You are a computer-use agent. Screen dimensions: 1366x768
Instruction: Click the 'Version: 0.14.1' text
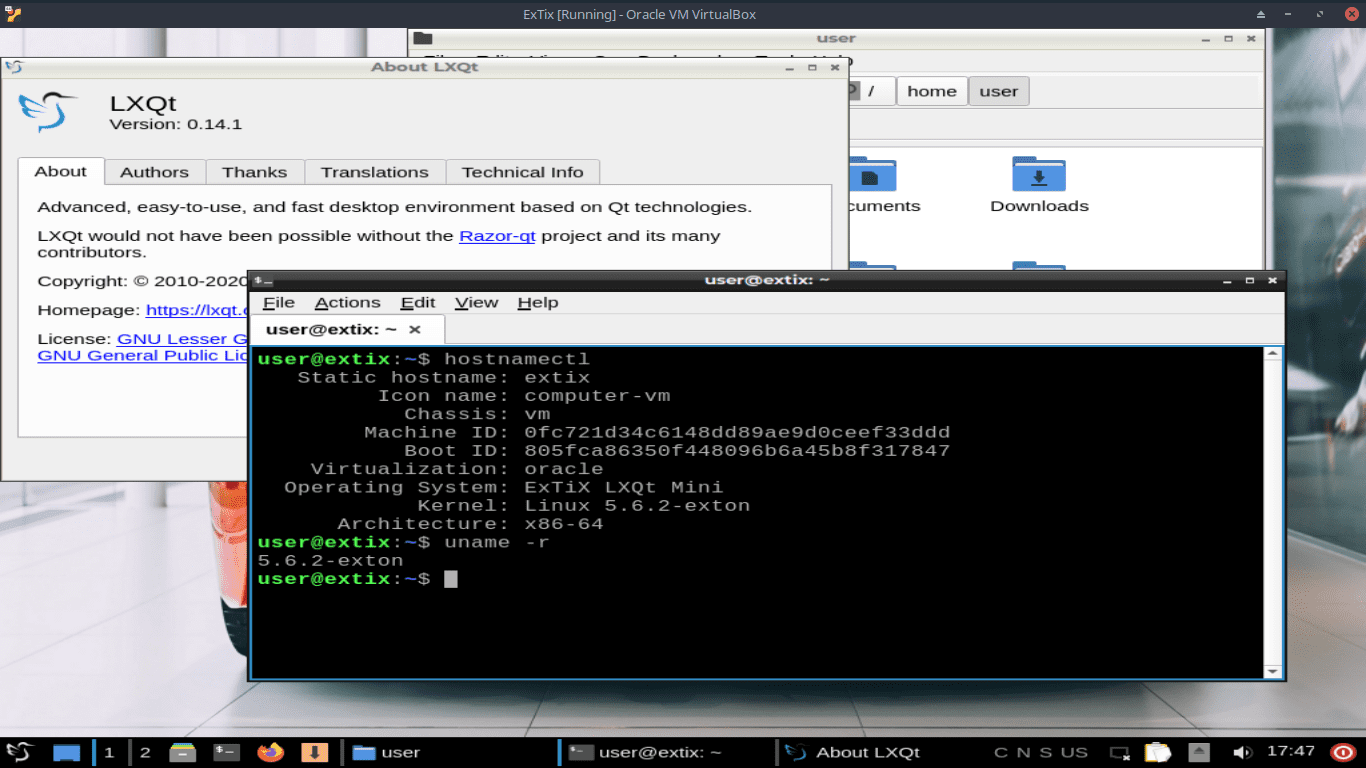click(x=175, y=124)
